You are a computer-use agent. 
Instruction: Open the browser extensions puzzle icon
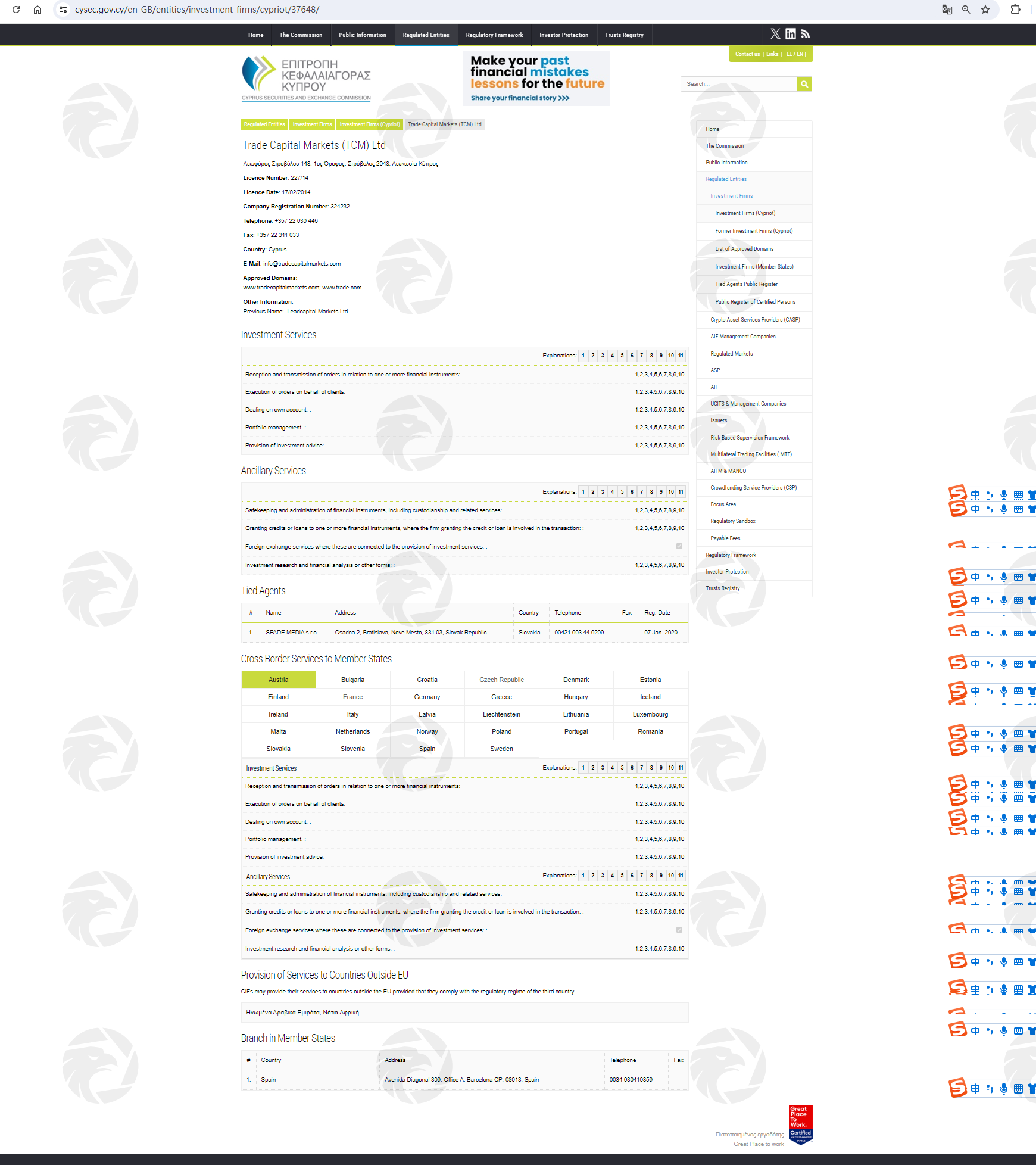(x=1016, y=10)
